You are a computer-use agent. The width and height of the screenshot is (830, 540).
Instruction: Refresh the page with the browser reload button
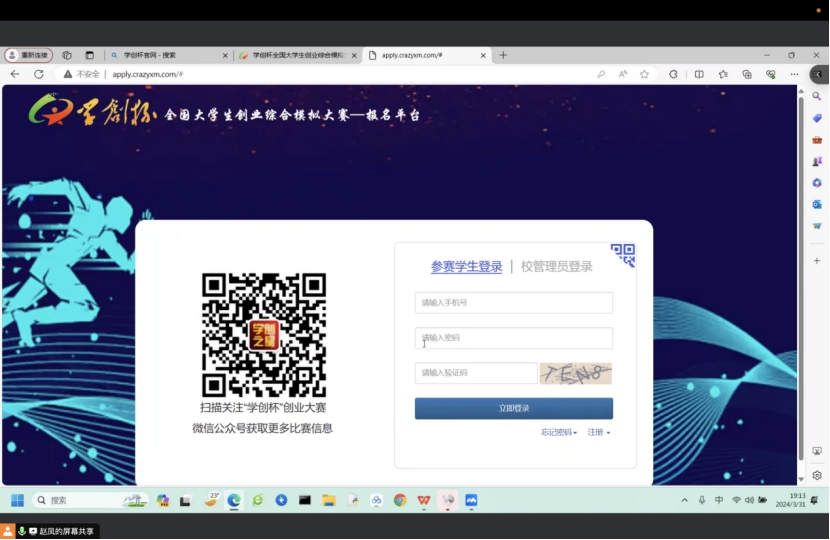tap(39, 74)
